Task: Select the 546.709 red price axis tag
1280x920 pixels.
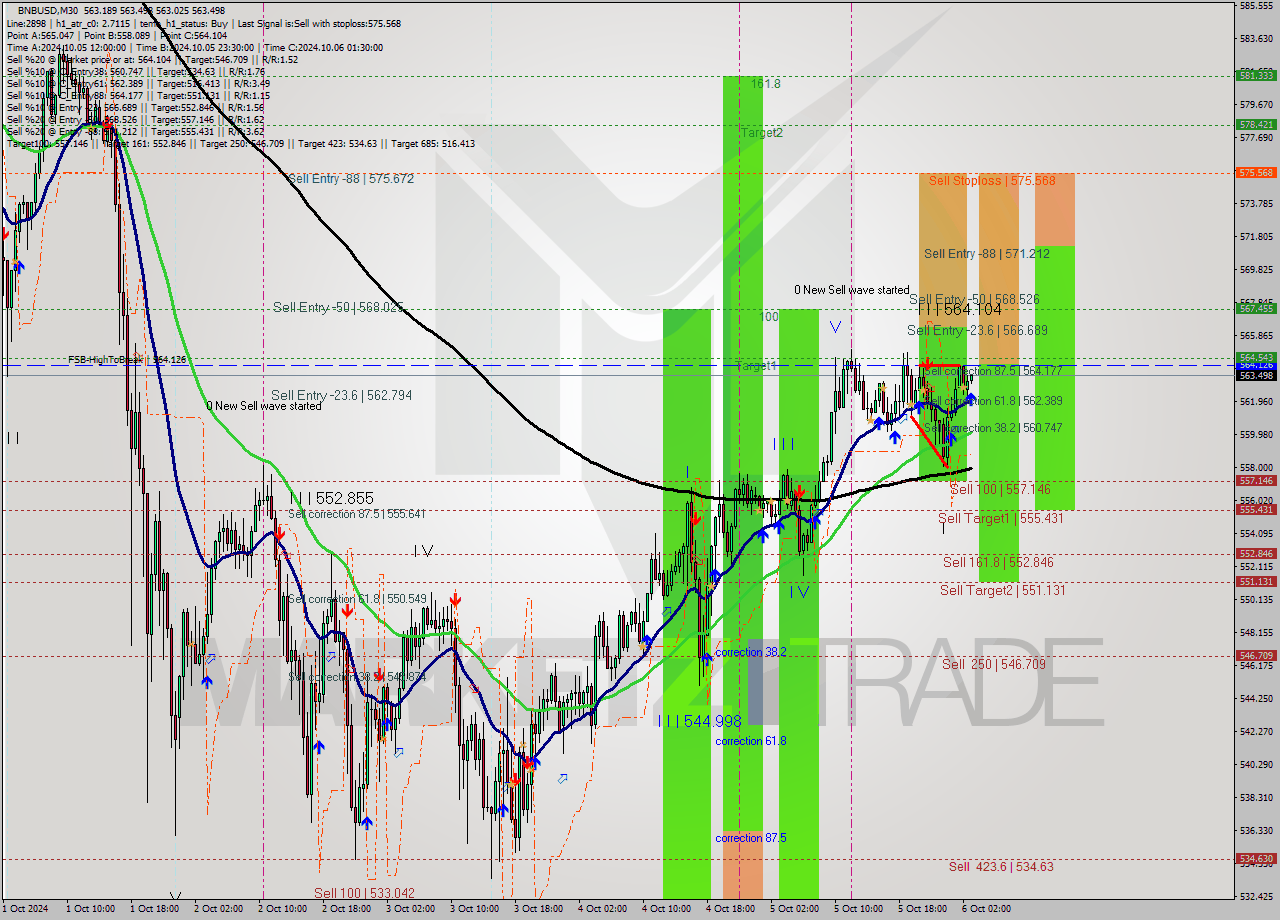Action: click(1256, 656)
